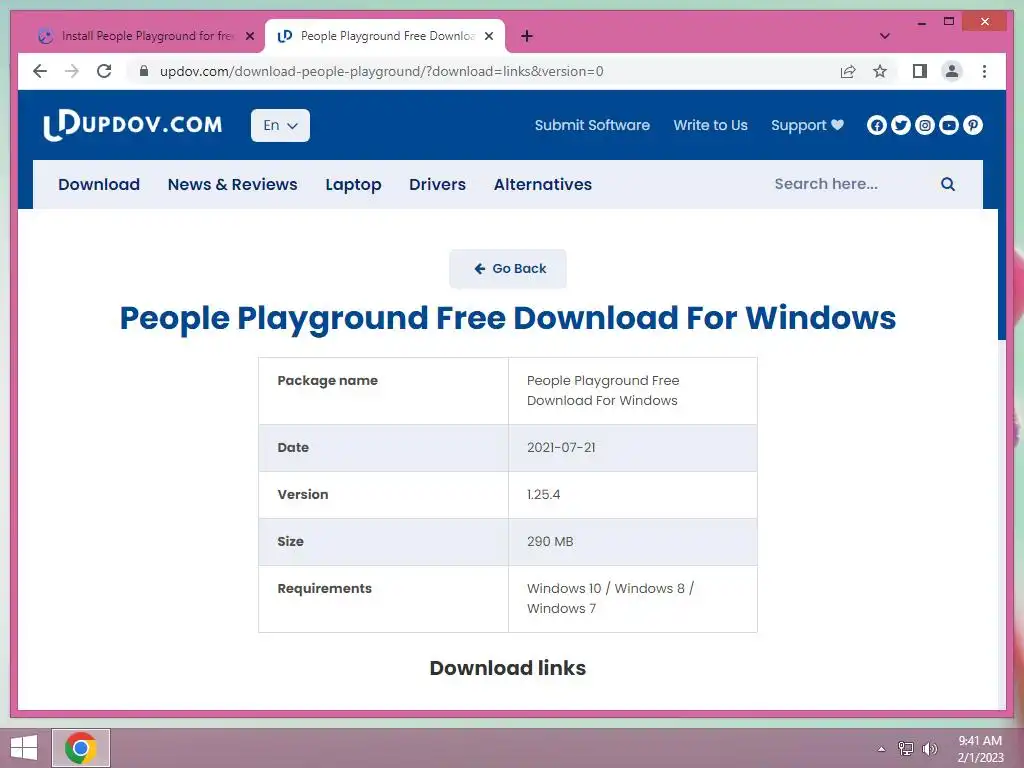
Task: Open the Chrome side panel
Action: click(920, 71)
